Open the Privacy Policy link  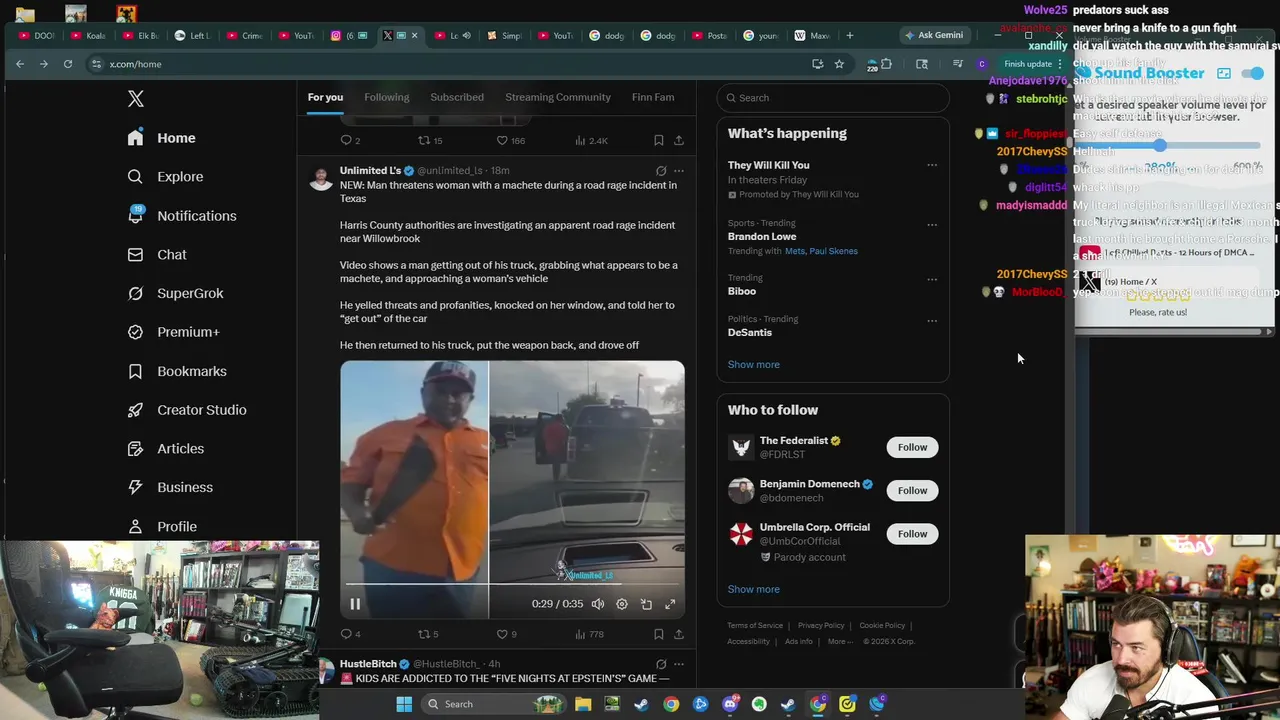point(821,625)
